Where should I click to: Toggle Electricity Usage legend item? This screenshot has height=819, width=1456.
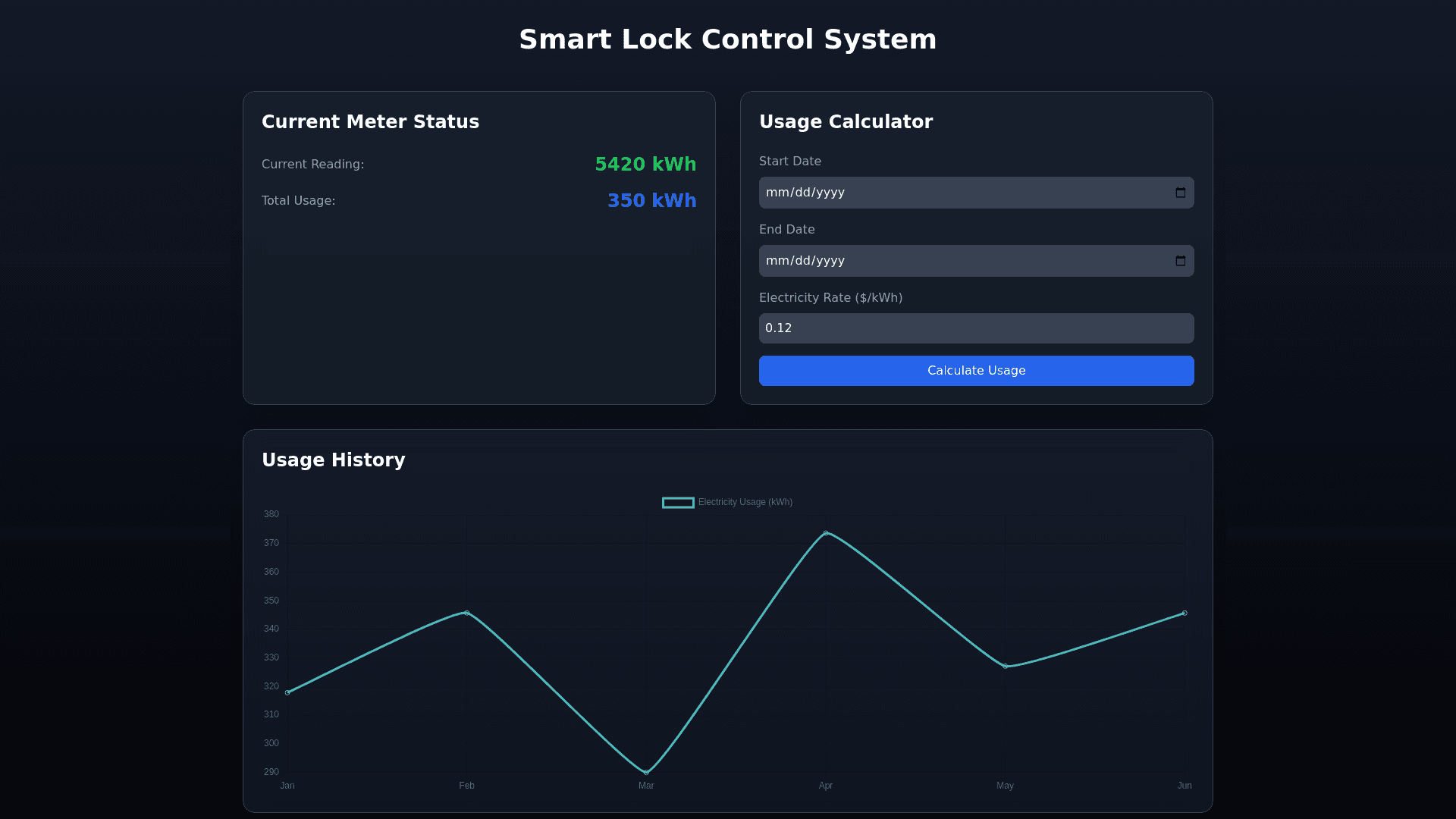[745, 502]
